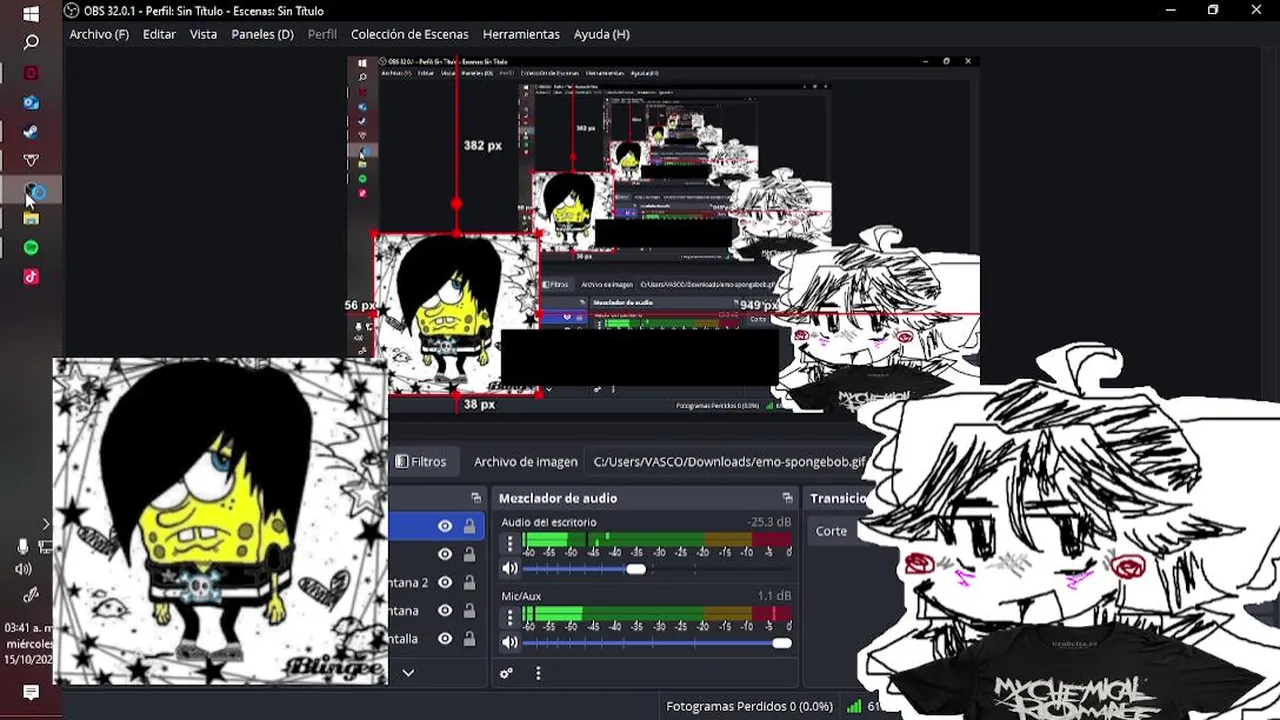Open the Ayuda (H) menu
Viewport: 1280px width, 720px height.
pyautogui.click(x=601, y=34)
